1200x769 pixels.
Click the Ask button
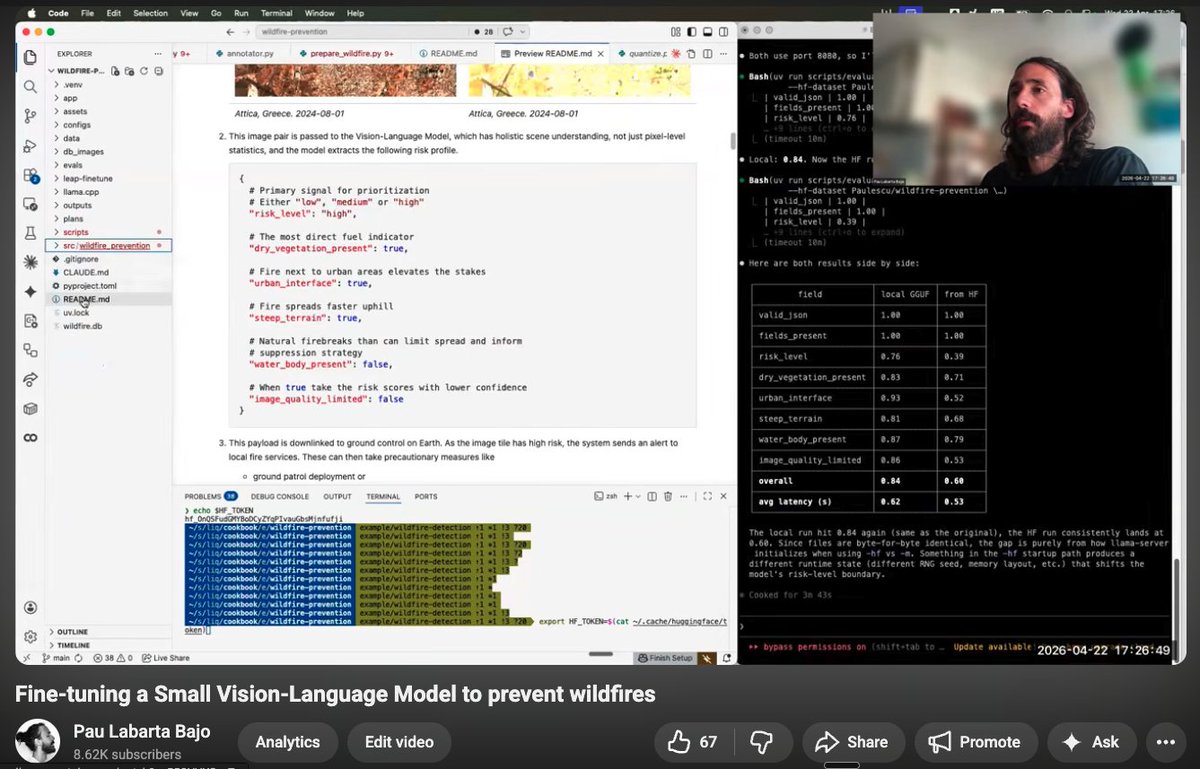(1091, 742)
